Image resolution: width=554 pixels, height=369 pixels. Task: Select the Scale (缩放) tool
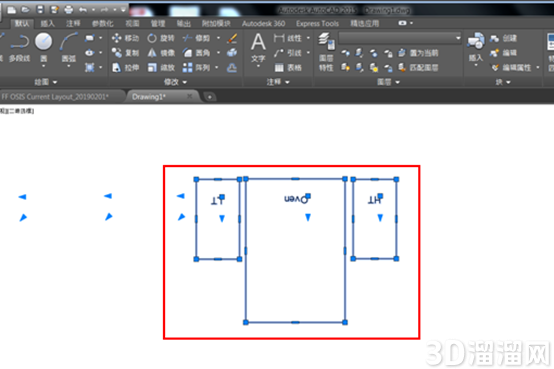[161, 67]
